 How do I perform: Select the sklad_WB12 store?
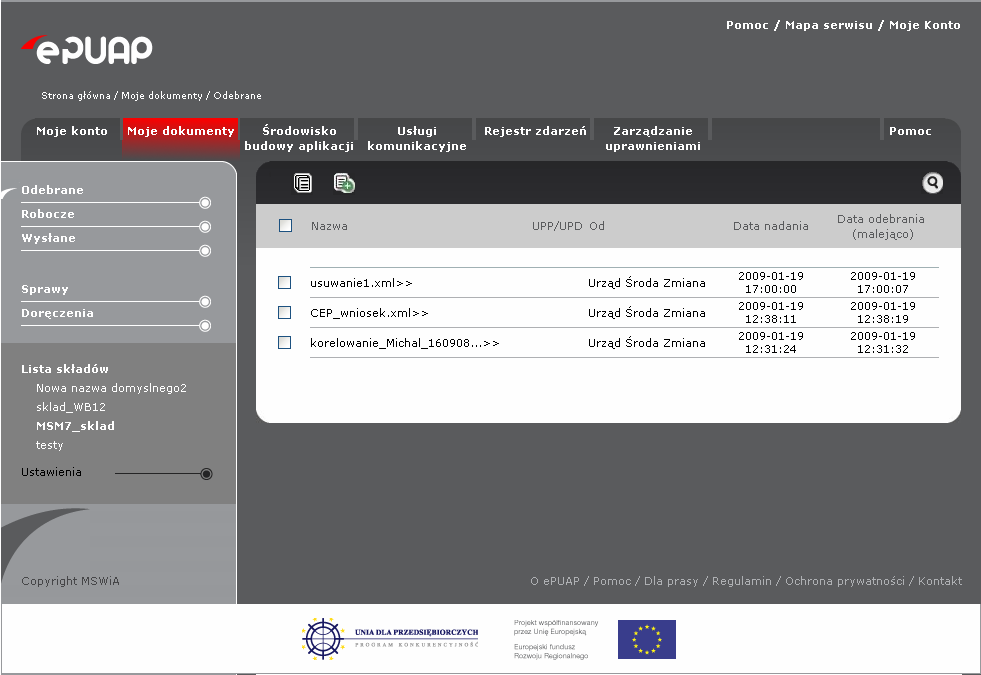[x=71, y=407]
